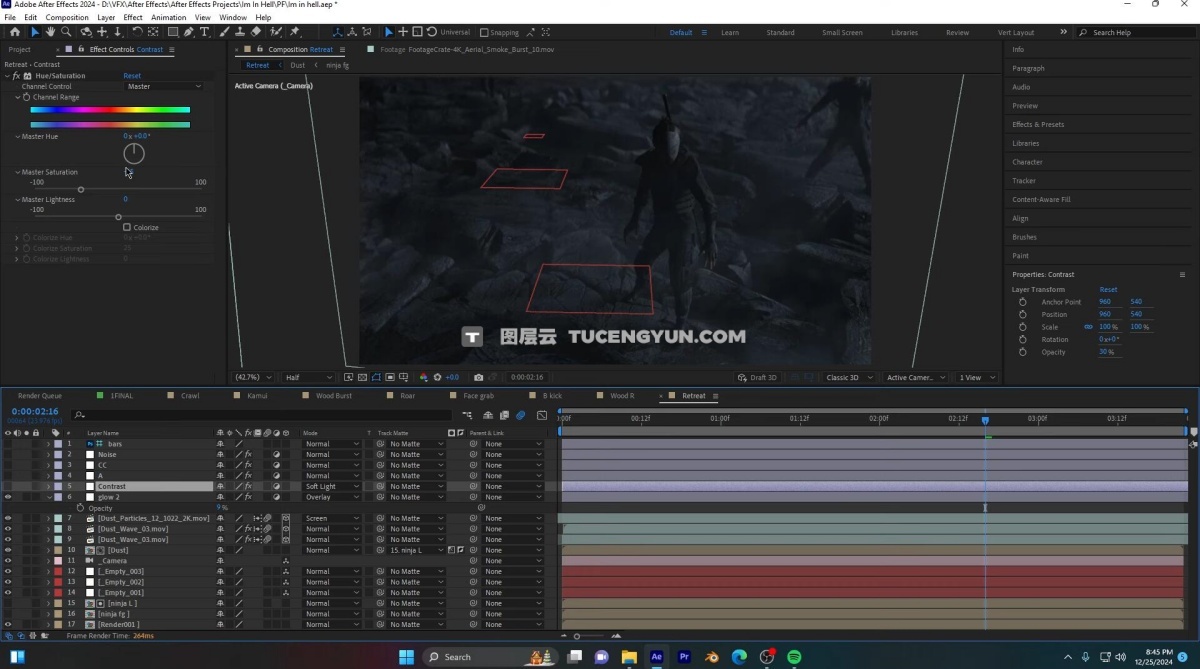1200x669 pixels.
Task: Select the Roto Brush tool
Action: point(276,32)
